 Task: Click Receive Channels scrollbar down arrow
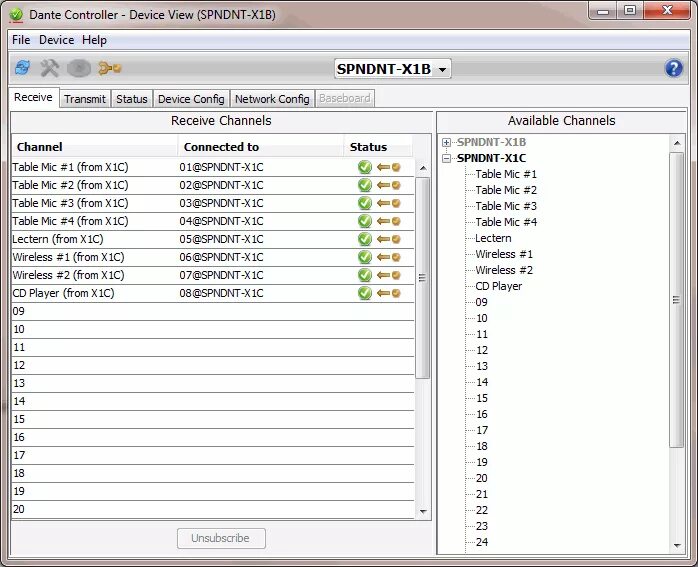click(423, 511)
